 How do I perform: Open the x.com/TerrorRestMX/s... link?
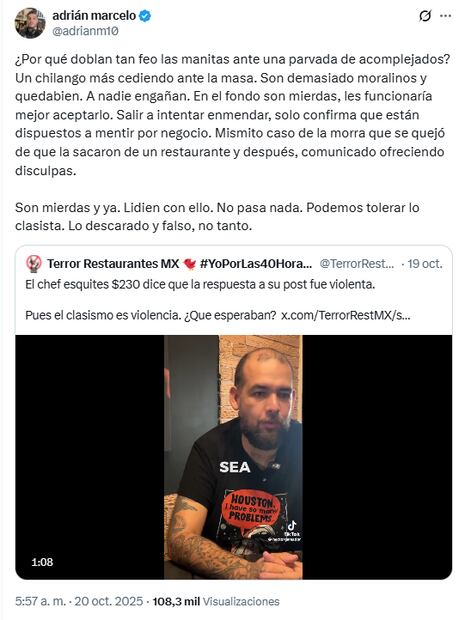click(x=346, y=315)
